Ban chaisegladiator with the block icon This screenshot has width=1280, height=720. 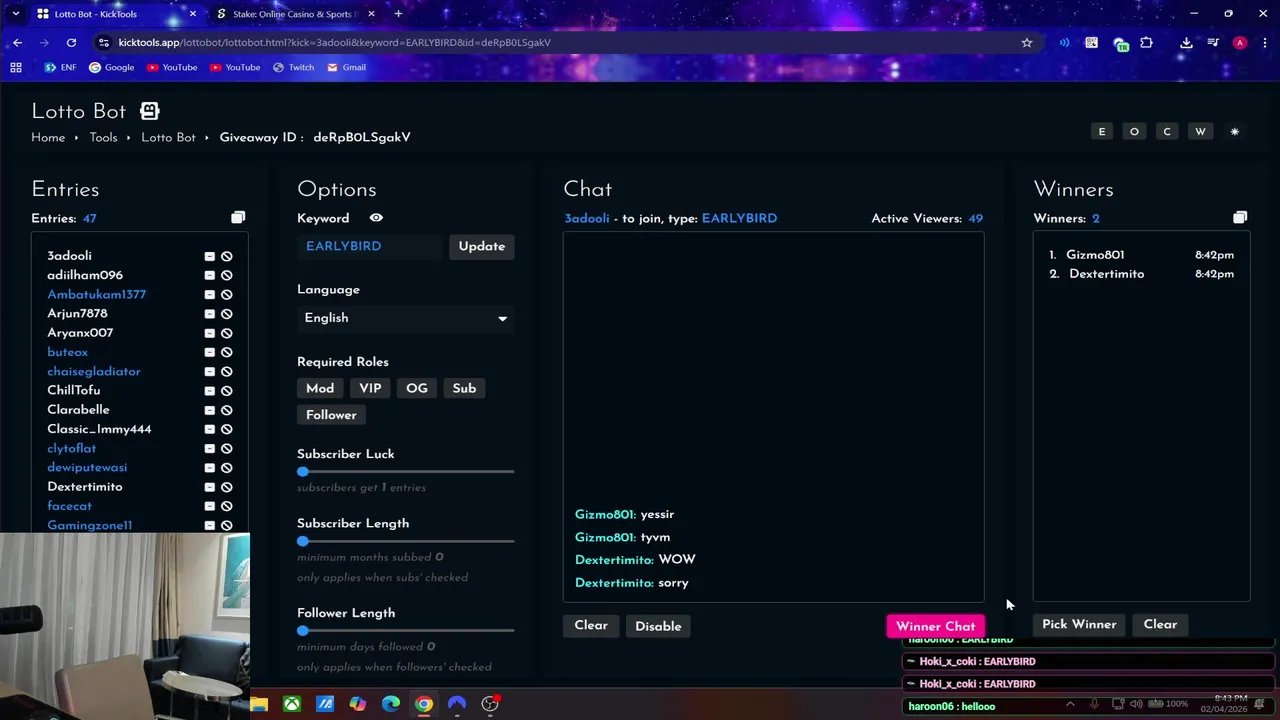tap(227, 372)
